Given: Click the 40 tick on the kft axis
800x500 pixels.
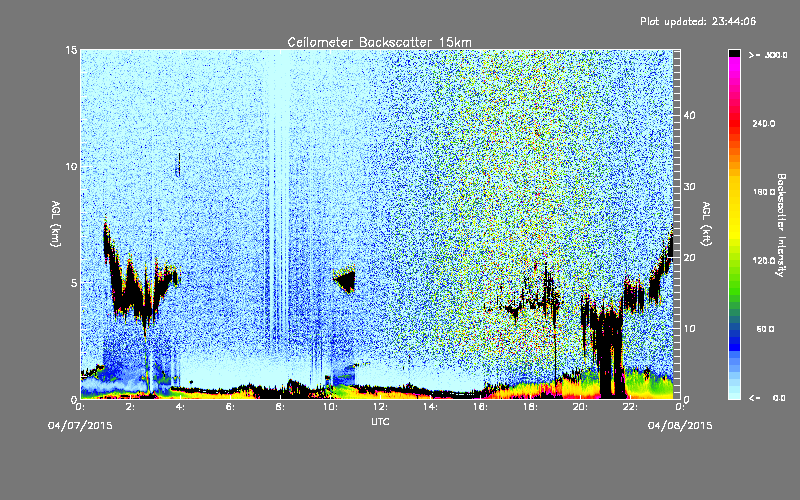Looking at the screenshot, I should pos(689,115).
